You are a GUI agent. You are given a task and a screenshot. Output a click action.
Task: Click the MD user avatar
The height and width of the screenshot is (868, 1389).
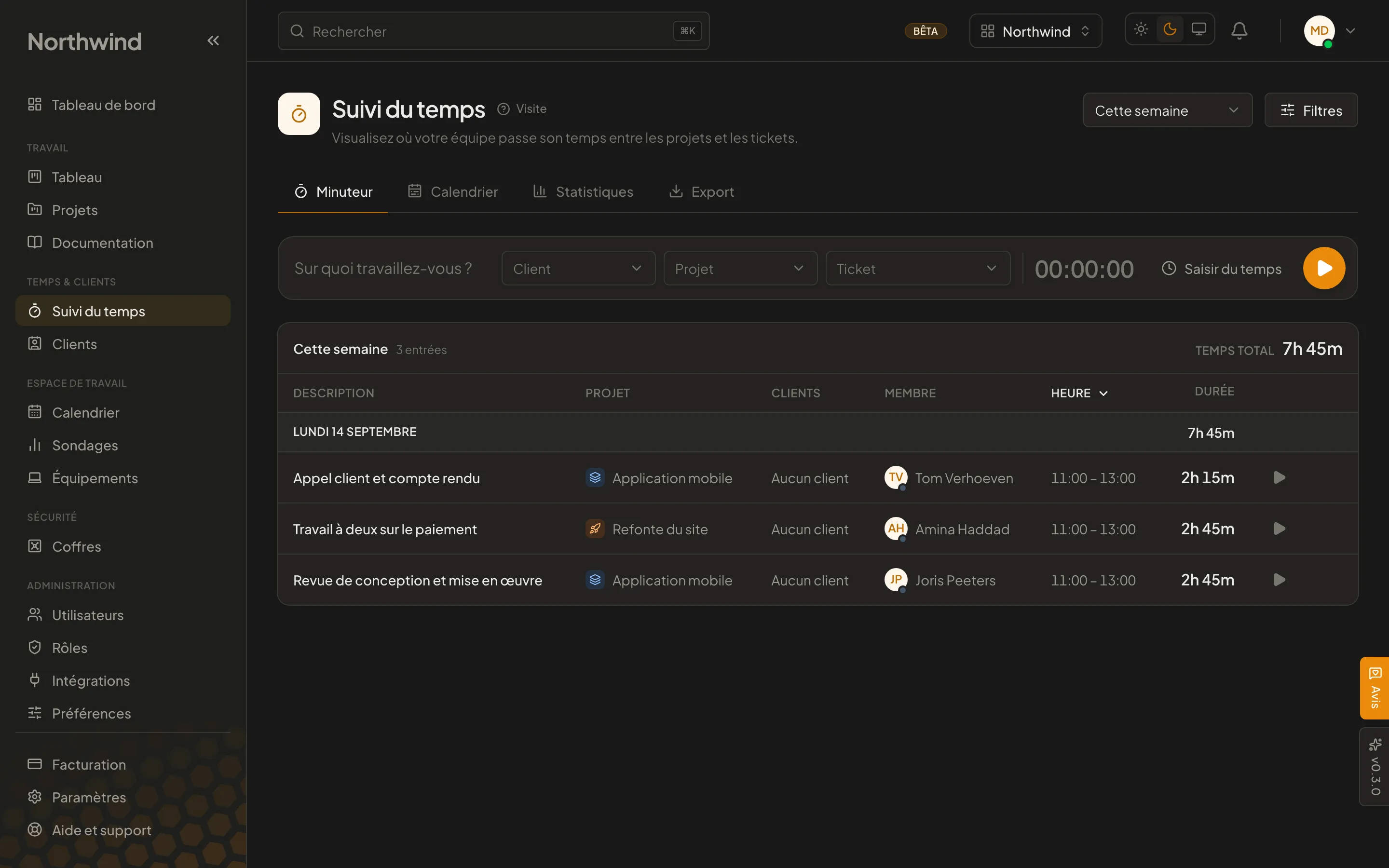(x=1319, y=31)
